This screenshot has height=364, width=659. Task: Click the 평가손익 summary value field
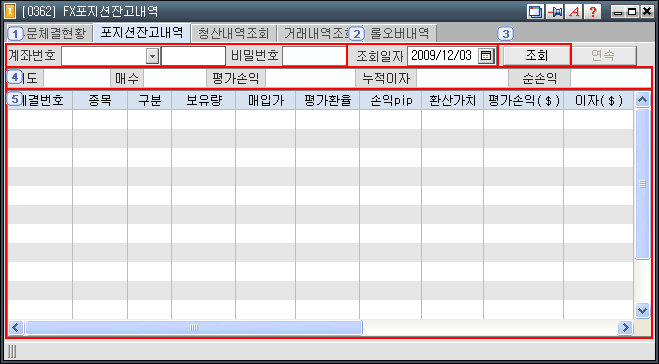pos(310,78)
